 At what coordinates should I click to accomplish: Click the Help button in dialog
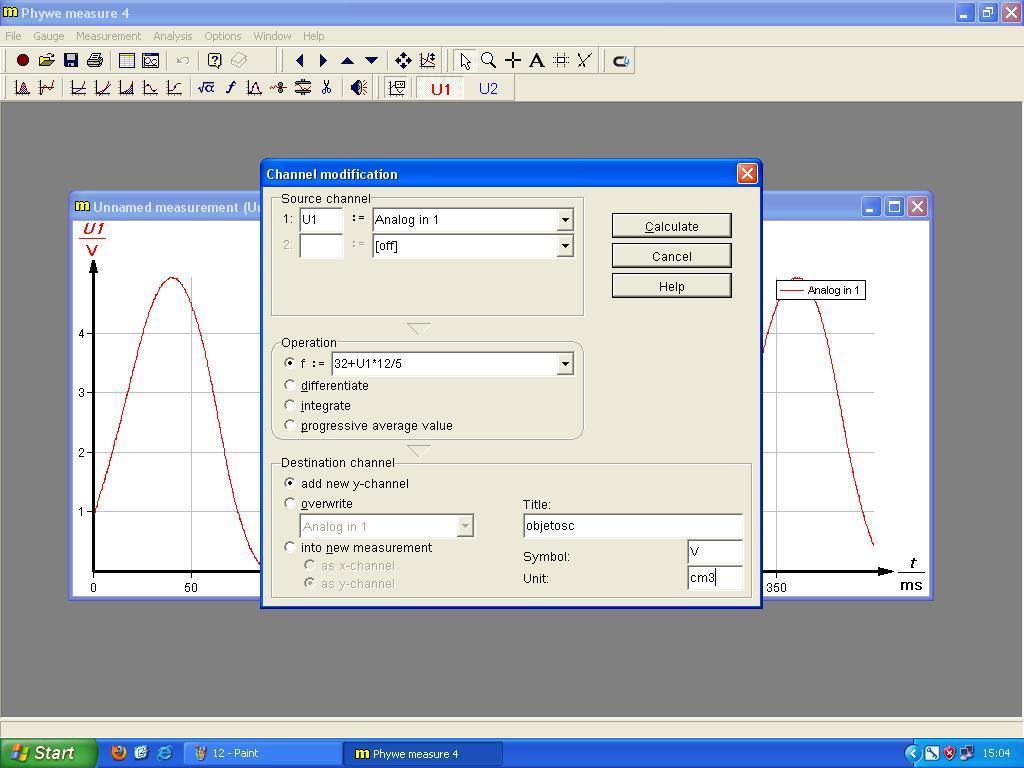[671, 286]
